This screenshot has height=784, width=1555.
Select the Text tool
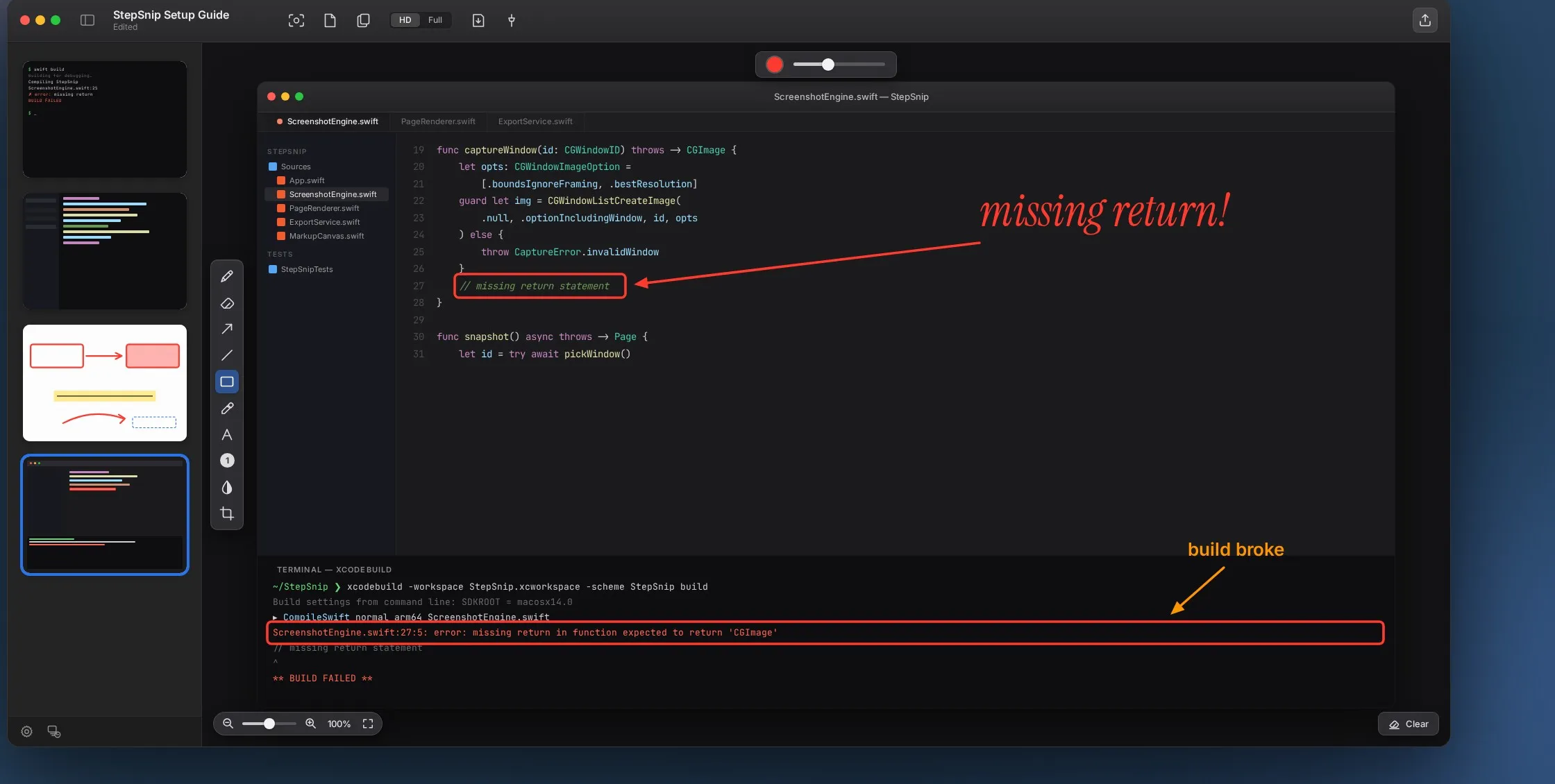pyautogui.click(x=227, y=435)
